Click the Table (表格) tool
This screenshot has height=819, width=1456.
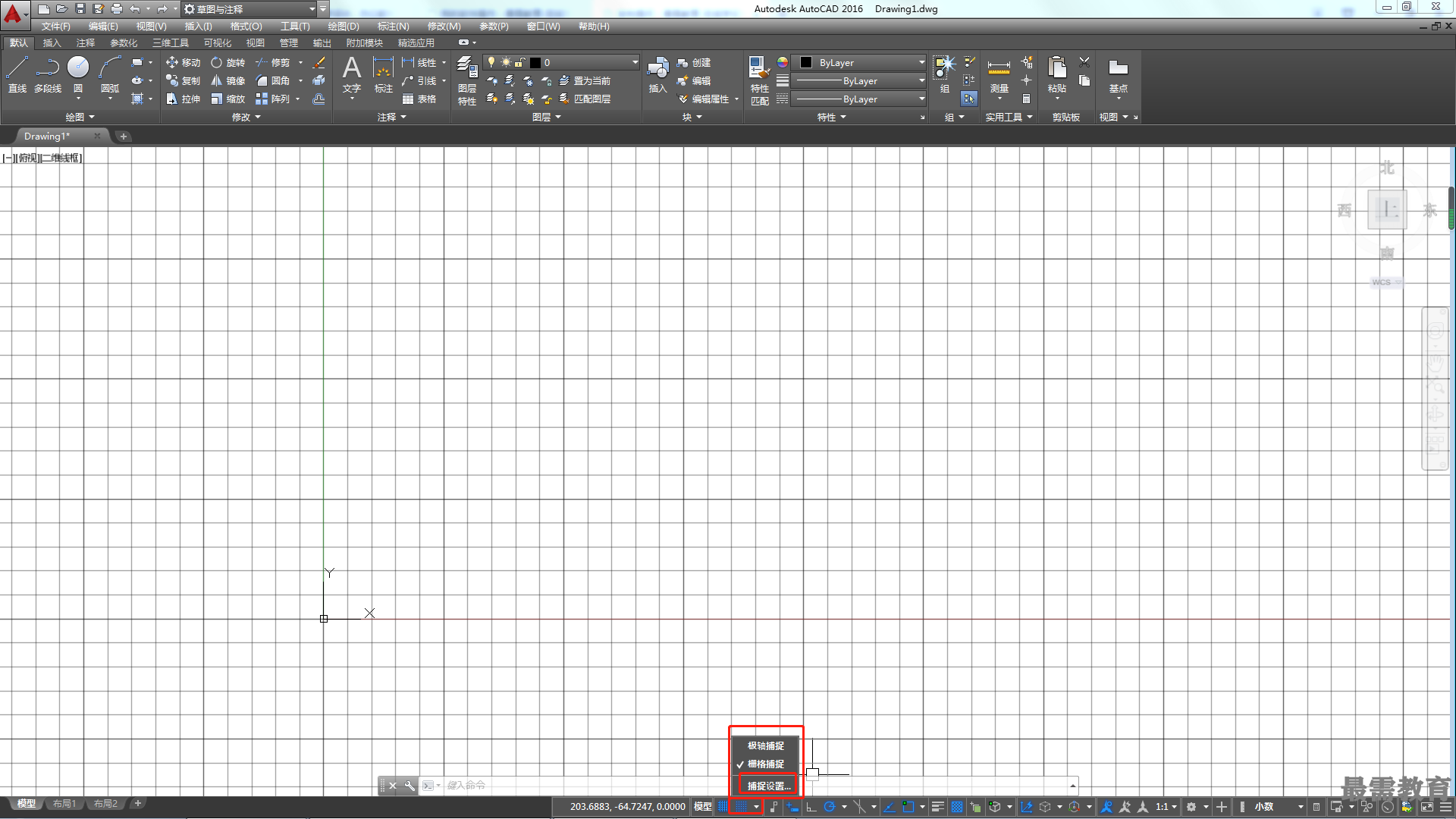[419, 99]
